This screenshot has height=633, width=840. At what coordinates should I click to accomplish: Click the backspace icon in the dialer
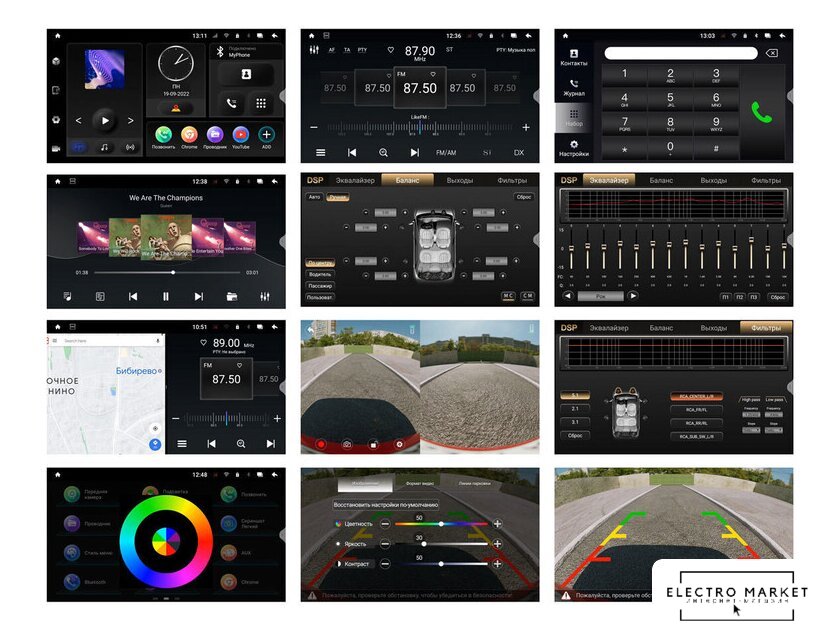pyautogui.click(x=772, y=53)
